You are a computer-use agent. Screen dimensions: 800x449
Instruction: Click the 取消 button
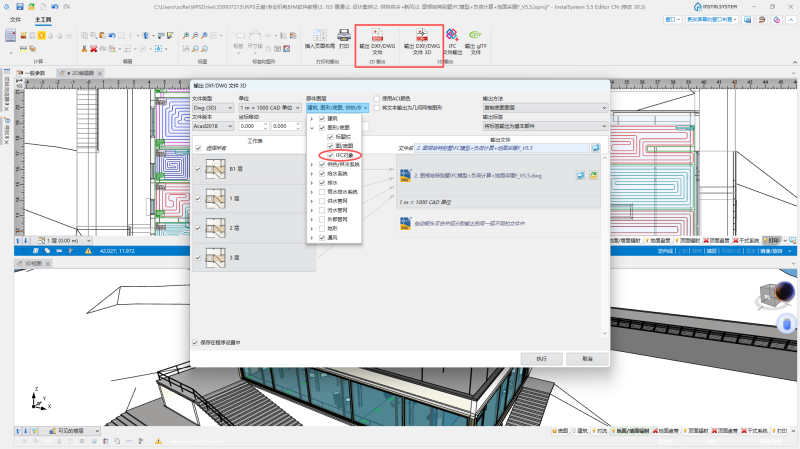pos(587,359)
